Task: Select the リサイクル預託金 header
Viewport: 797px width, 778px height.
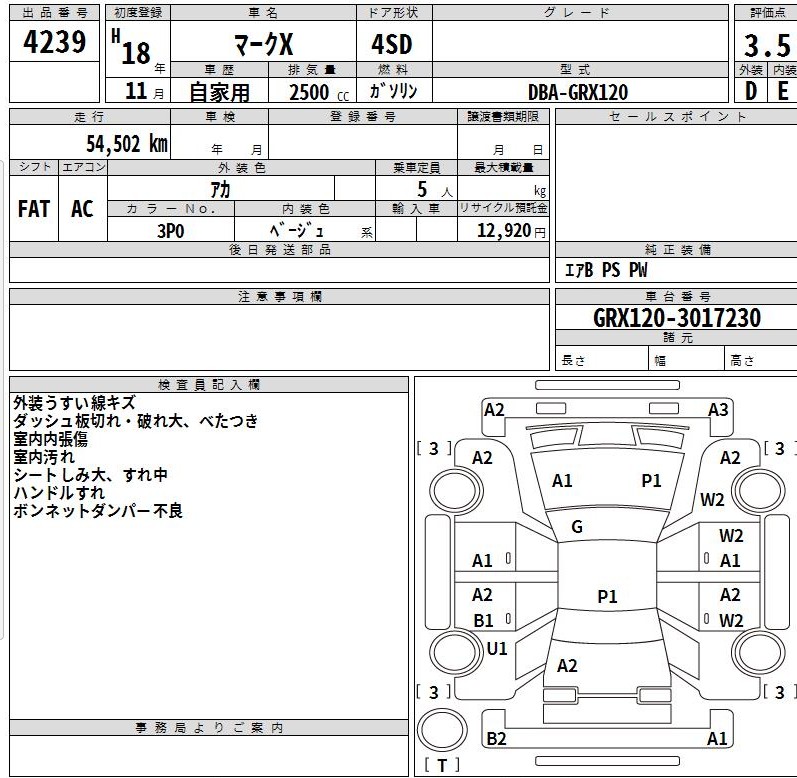Action: point(503,208)
